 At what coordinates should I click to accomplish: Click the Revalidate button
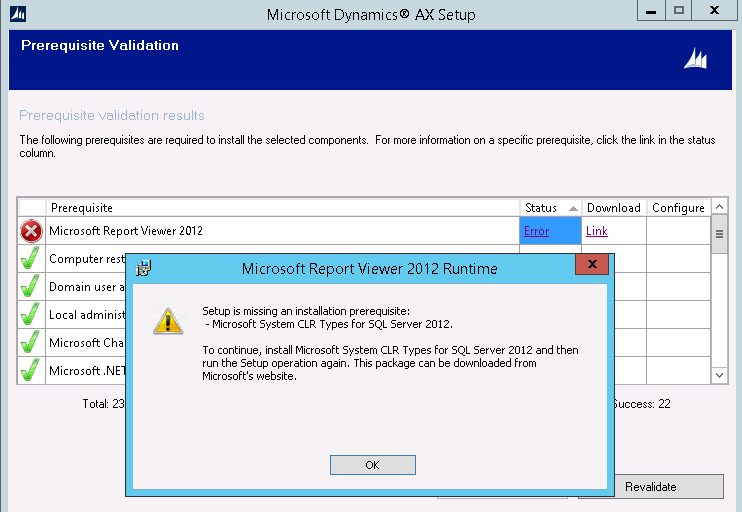pyautogui.click(x=651, y=486)
